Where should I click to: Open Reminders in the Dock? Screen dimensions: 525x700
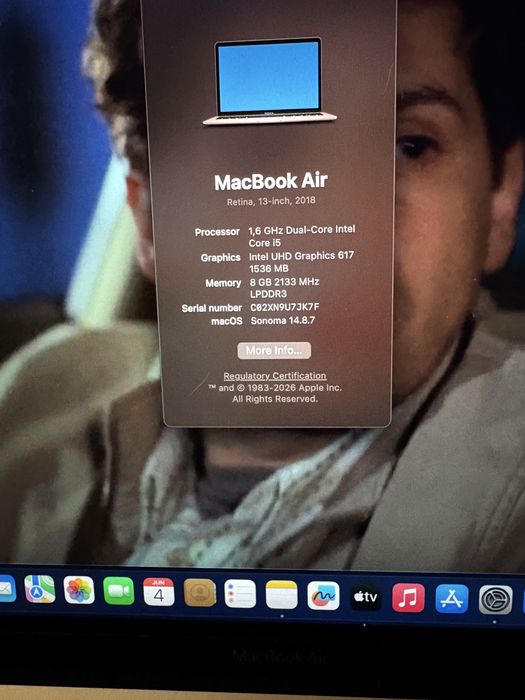tap(240, 594)
